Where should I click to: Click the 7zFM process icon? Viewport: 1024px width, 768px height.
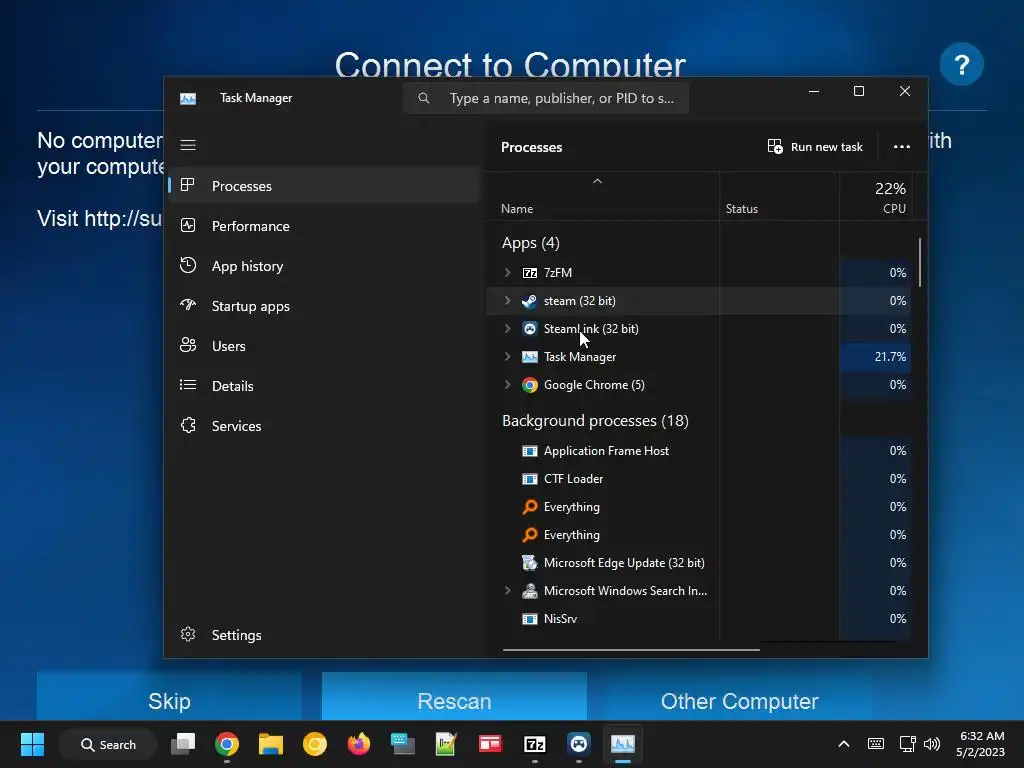point(530,273)
